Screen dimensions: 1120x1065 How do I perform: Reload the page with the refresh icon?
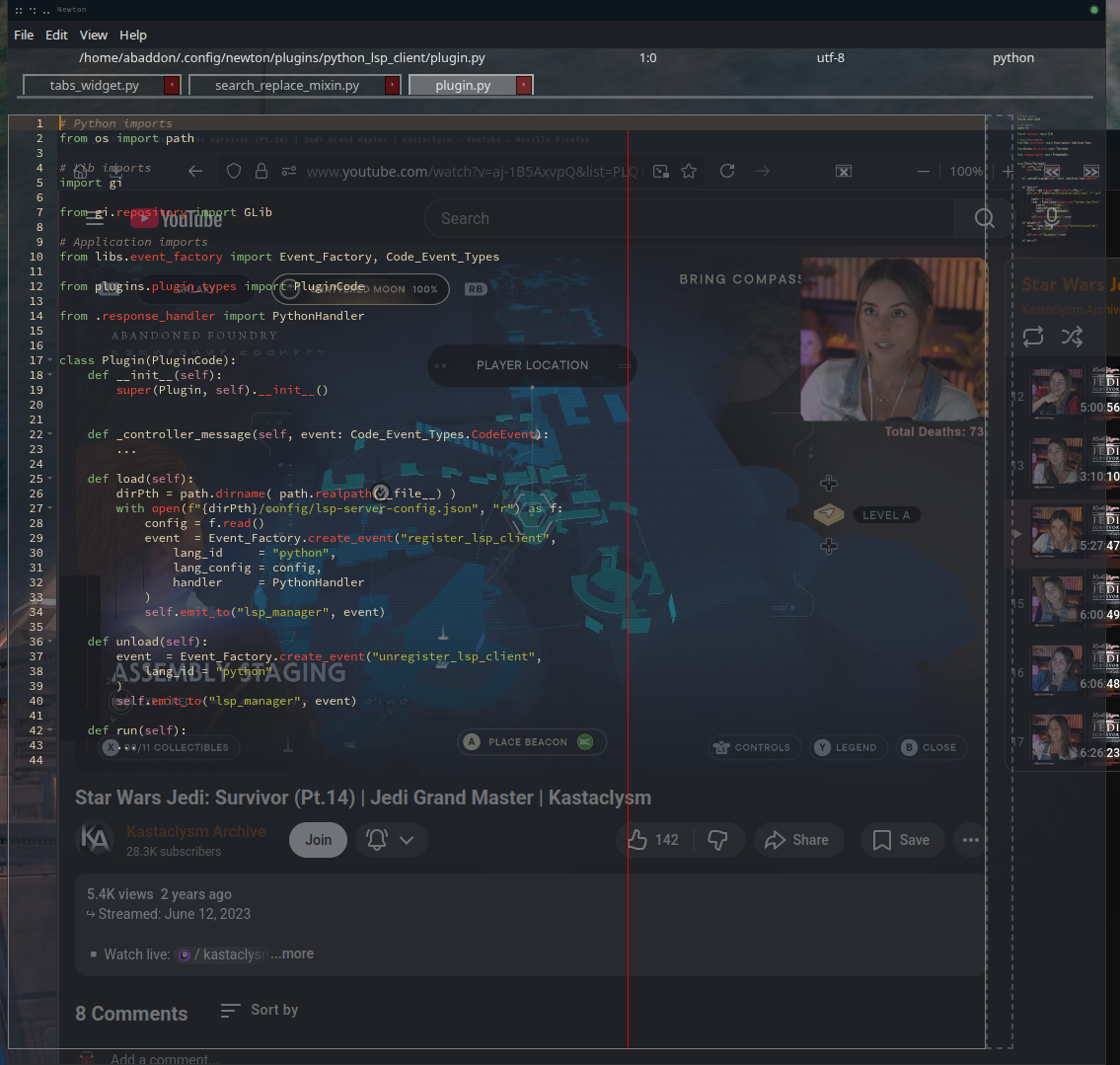(x=727, y=171)
